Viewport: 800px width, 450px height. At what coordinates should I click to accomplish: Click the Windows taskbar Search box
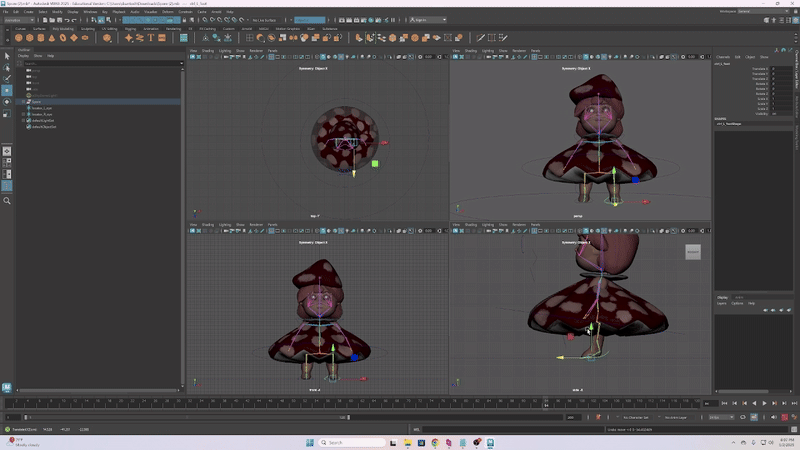(350, 442)
